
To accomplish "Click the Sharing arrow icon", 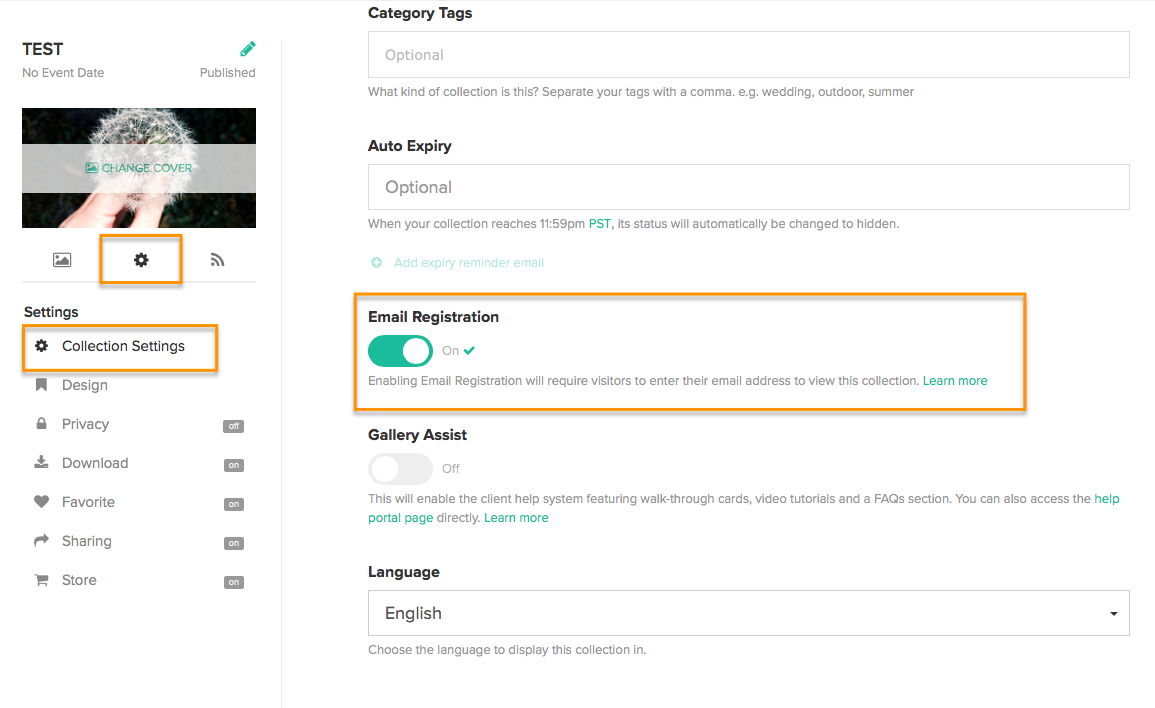I will [42, 540].
